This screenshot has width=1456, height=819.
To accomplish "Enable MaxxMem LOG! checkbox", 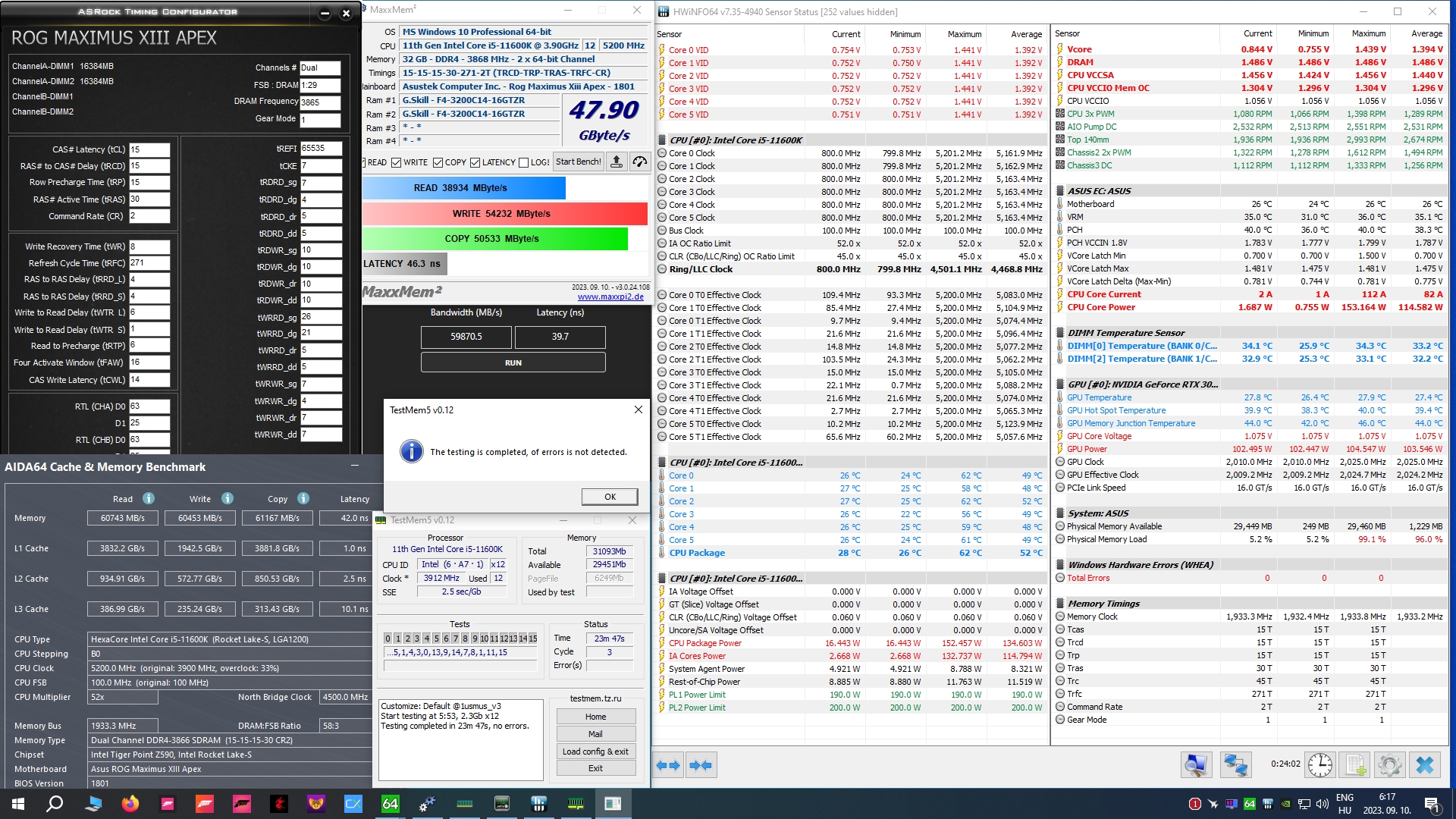I will [x=523, y=162].
